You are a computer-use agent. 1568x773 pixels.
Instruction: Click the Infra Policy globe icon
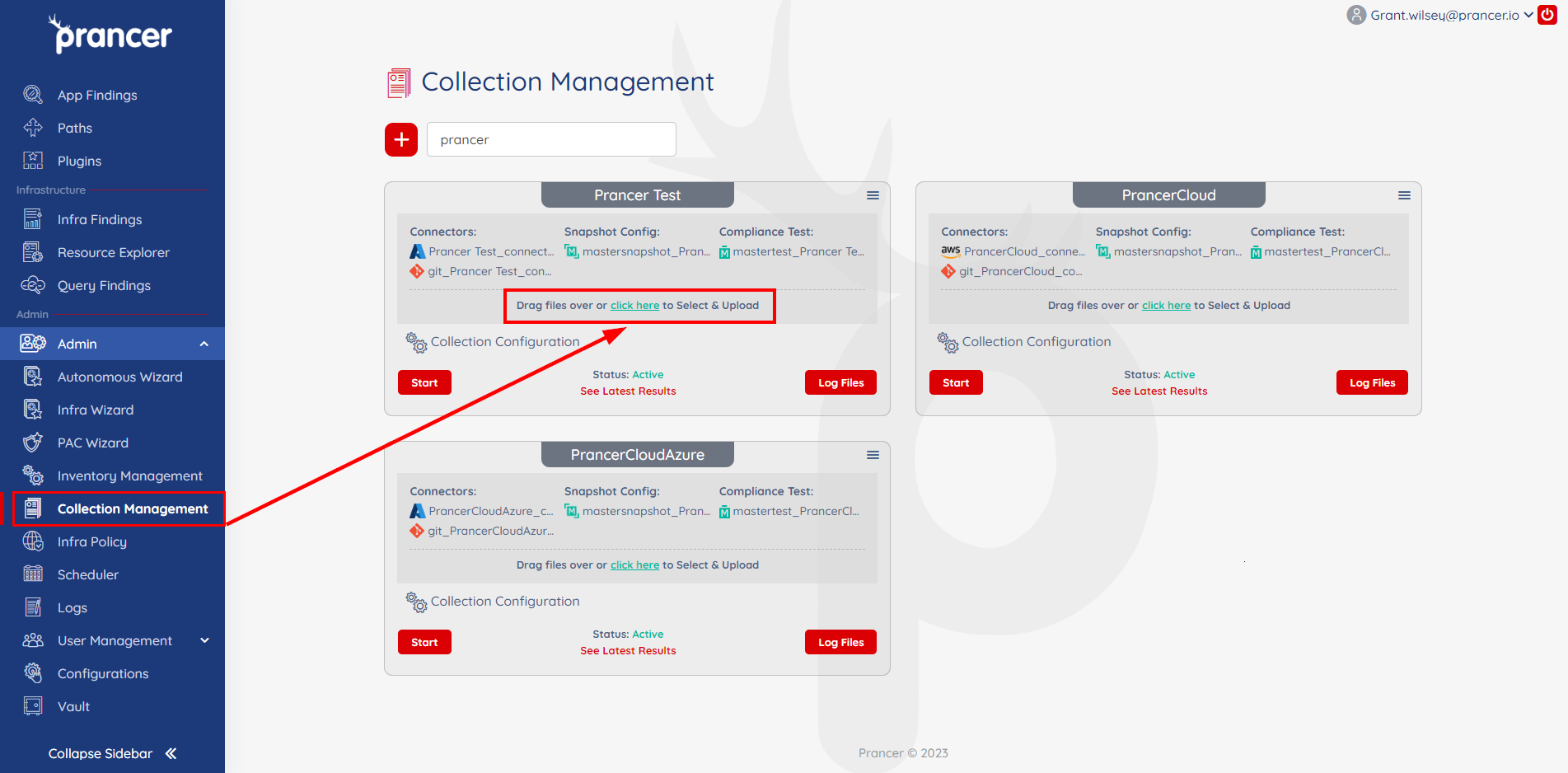(33, 541)
